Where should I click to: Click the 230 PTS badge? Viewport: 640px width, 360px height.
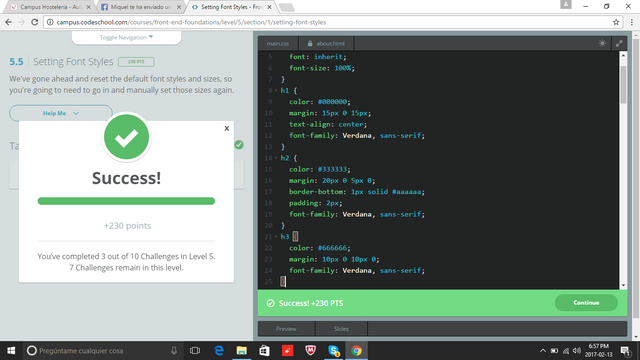point(136,62)
